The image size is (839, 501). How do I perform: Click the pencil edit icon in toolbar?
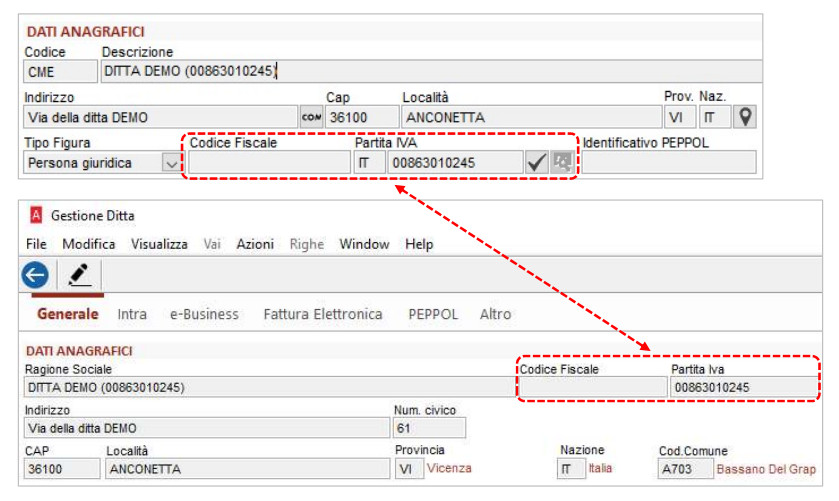pos(79,275)
